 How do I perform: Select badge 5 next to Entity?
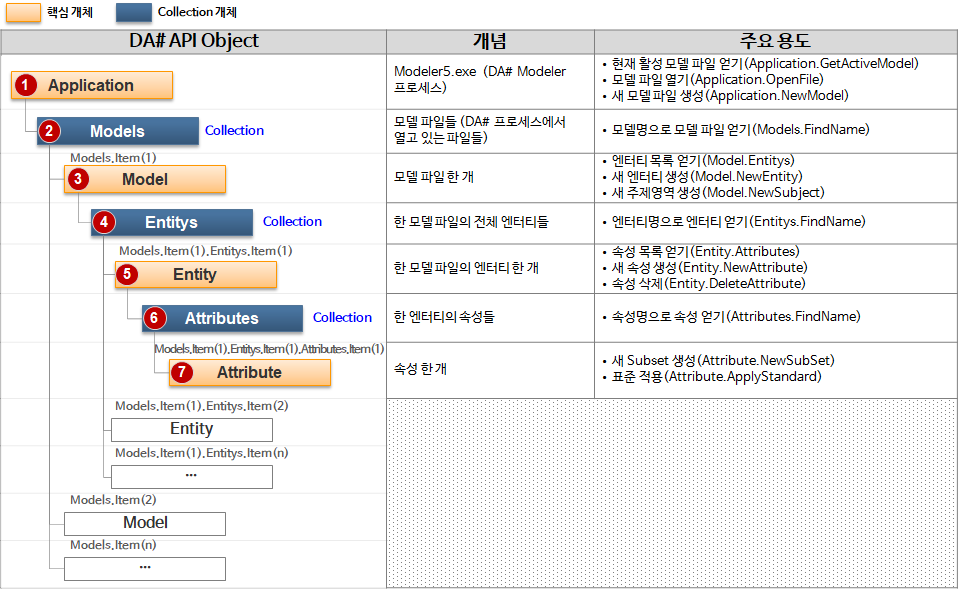pos(128,275)
